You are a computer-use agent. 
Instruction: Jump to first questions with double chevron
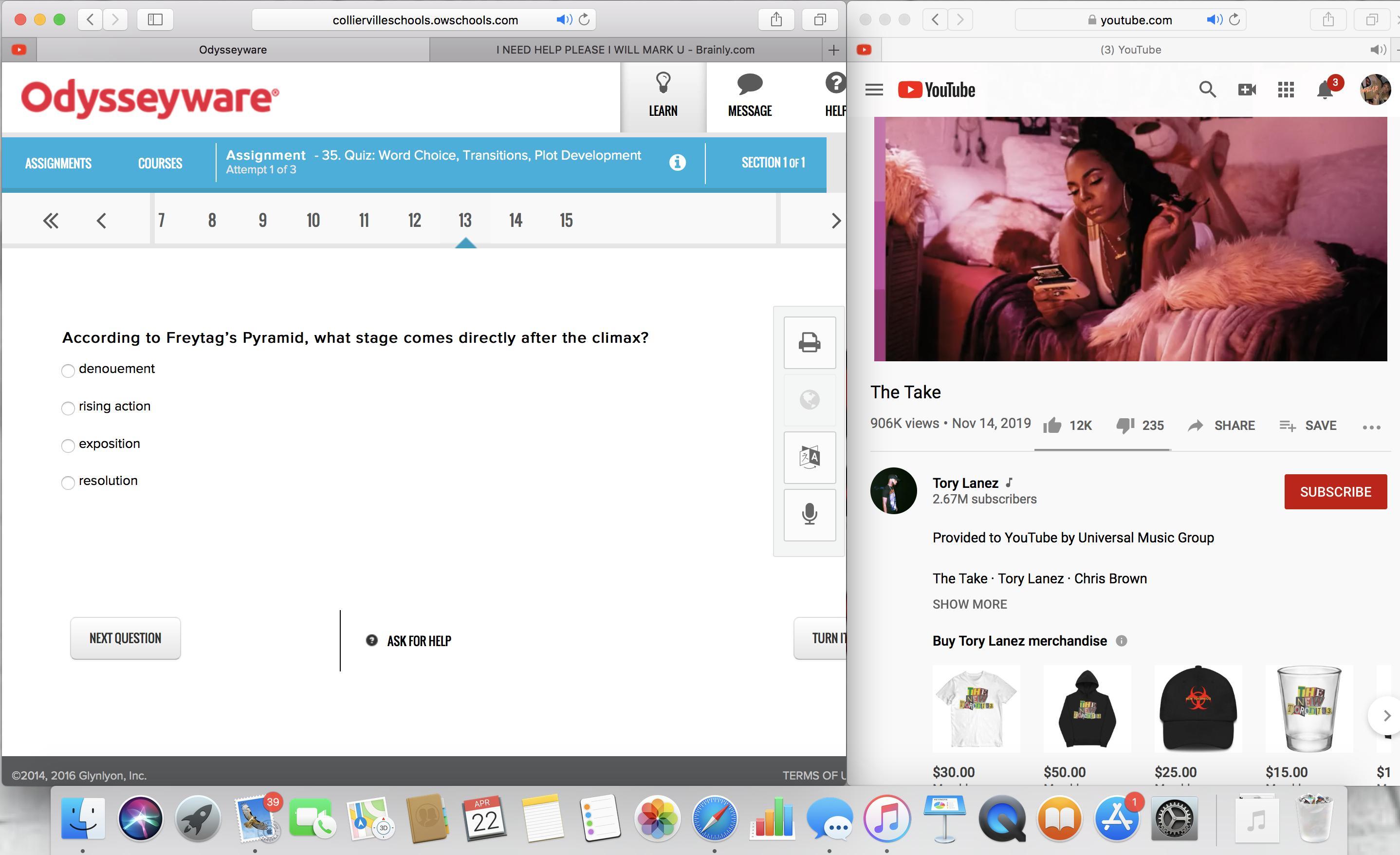point(51,221)
